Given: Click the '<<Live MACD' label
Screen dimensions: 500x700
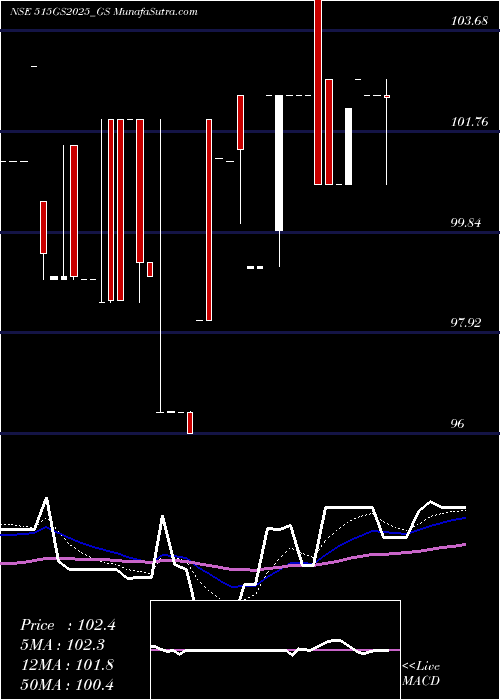Looking at the screenshot, I should (x=421, y=674).
